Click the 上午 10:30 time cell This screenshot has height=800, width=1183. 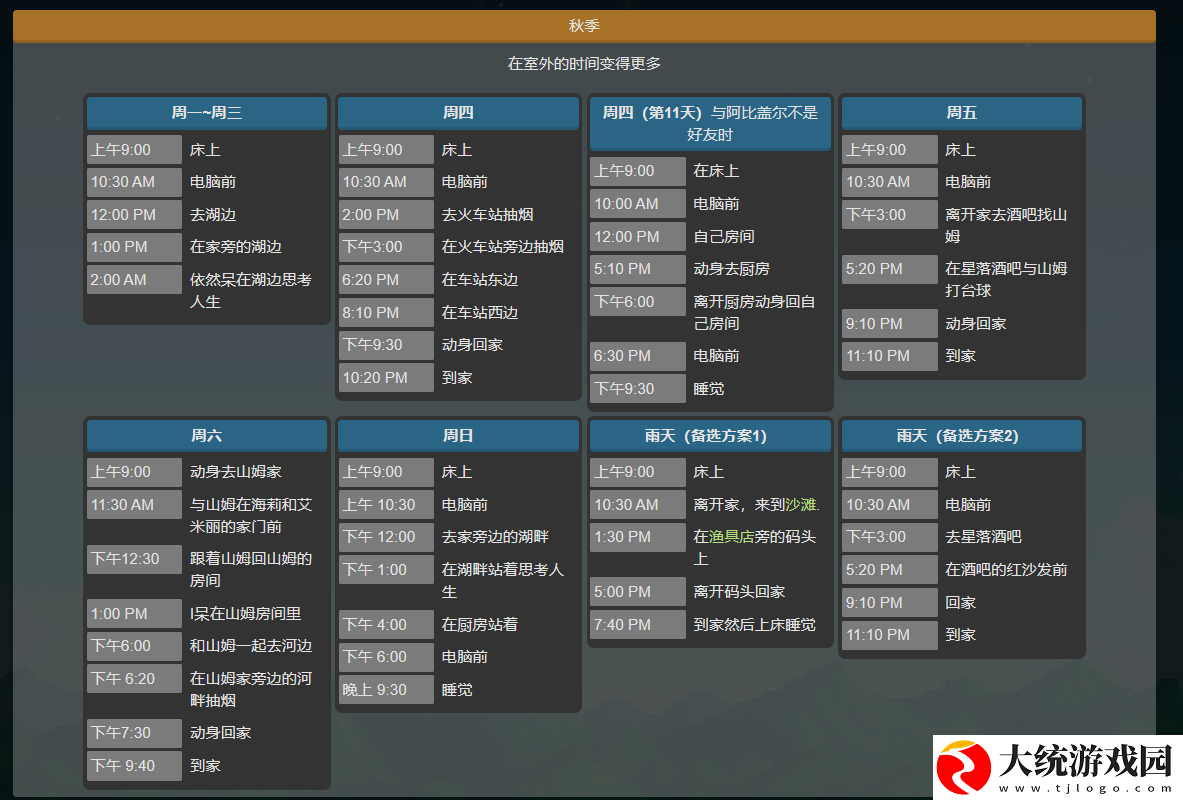tap(386, 504)
